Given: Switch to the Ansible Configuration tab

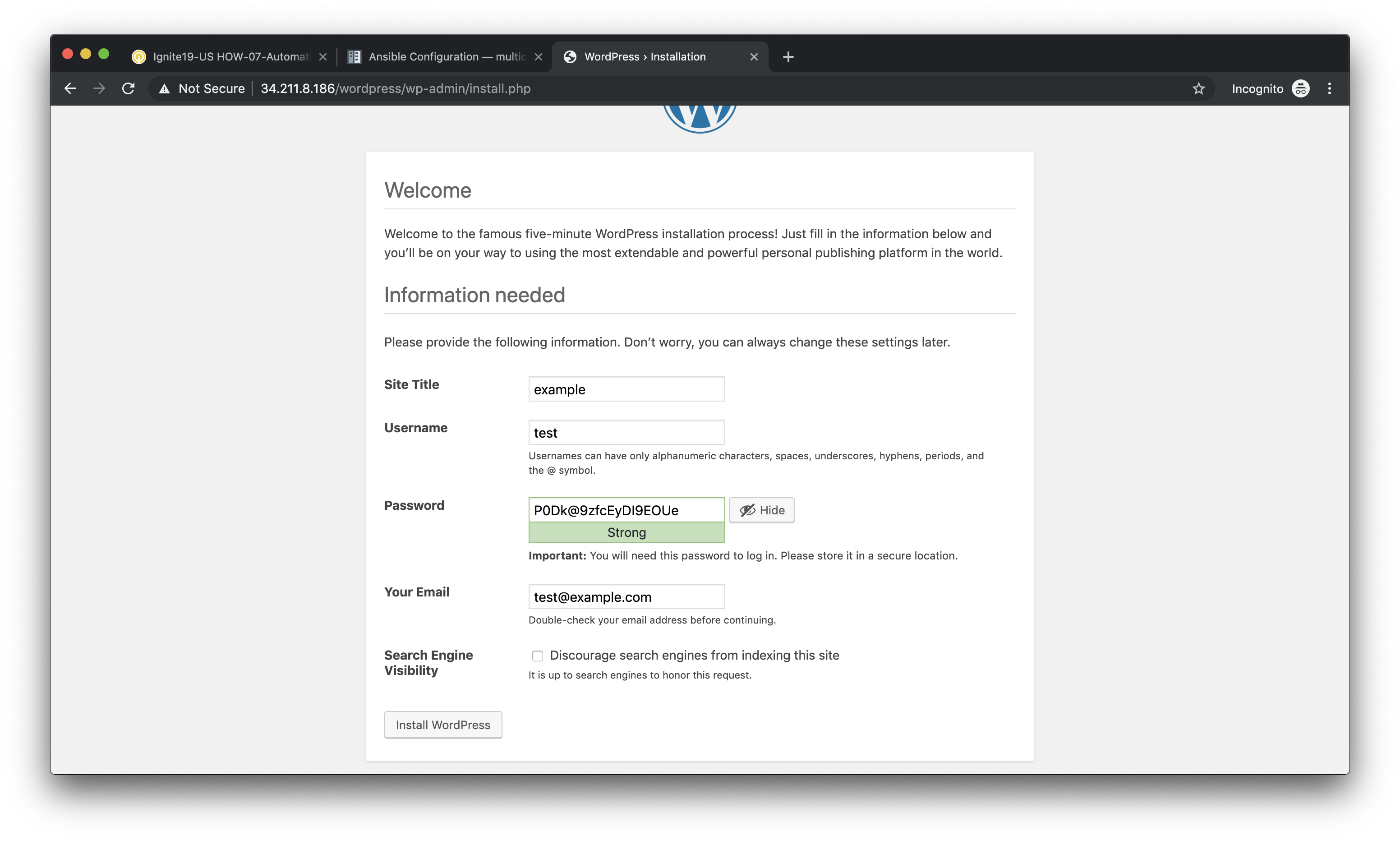Looking at the screenshot, I should tap(445, 57).
